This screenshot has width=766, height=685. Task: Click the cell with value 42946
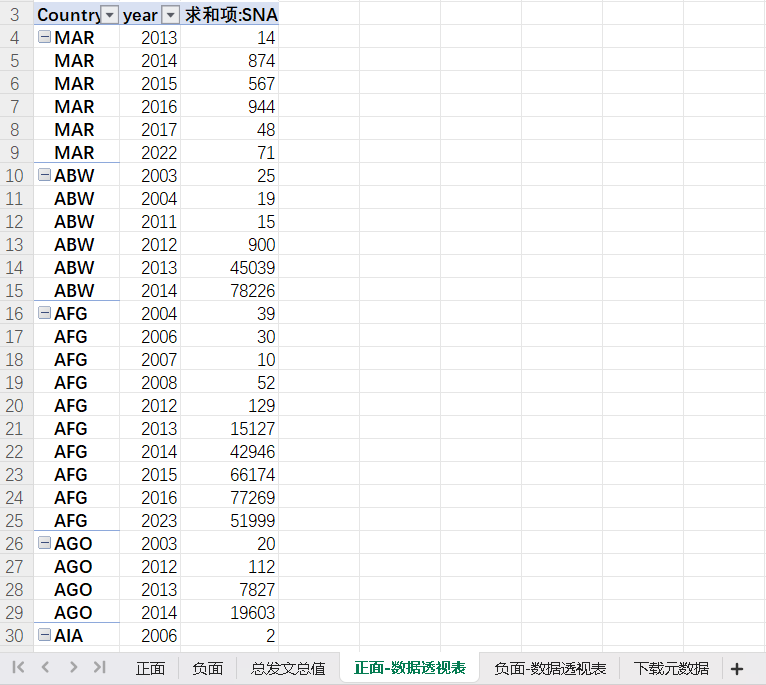tap(230, 451)
